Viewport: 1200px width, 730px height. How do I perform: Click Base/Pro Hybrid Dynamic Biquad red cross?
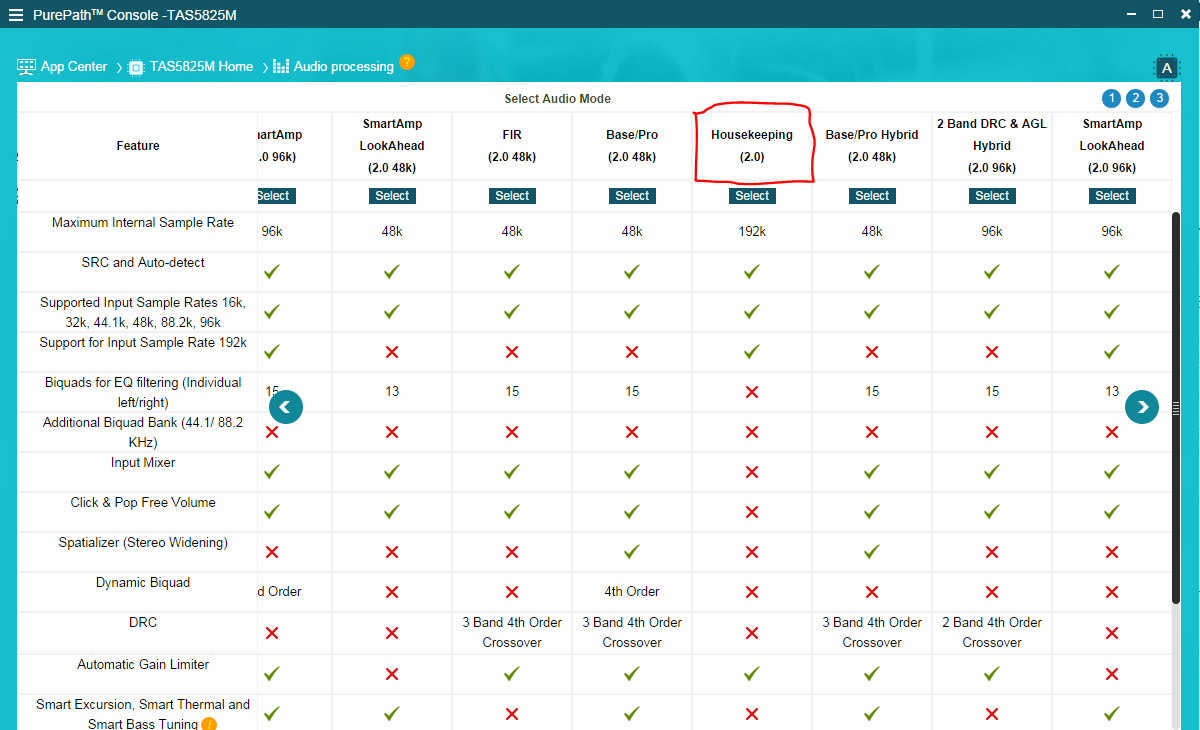(x=872, y=592)
